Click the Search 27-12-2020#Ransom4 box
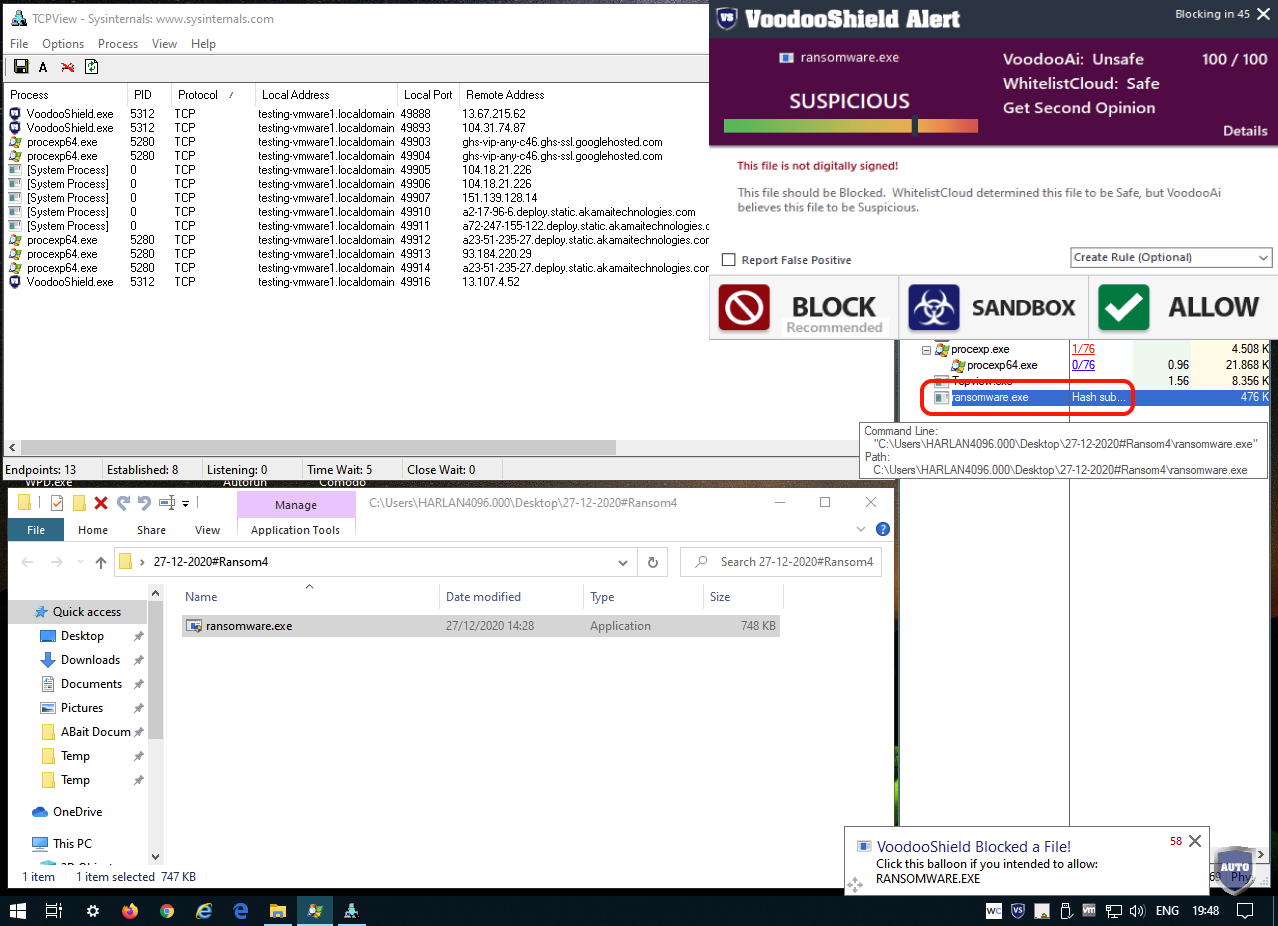Screen dimensions: 1278x926 click(x=780, y=562)
